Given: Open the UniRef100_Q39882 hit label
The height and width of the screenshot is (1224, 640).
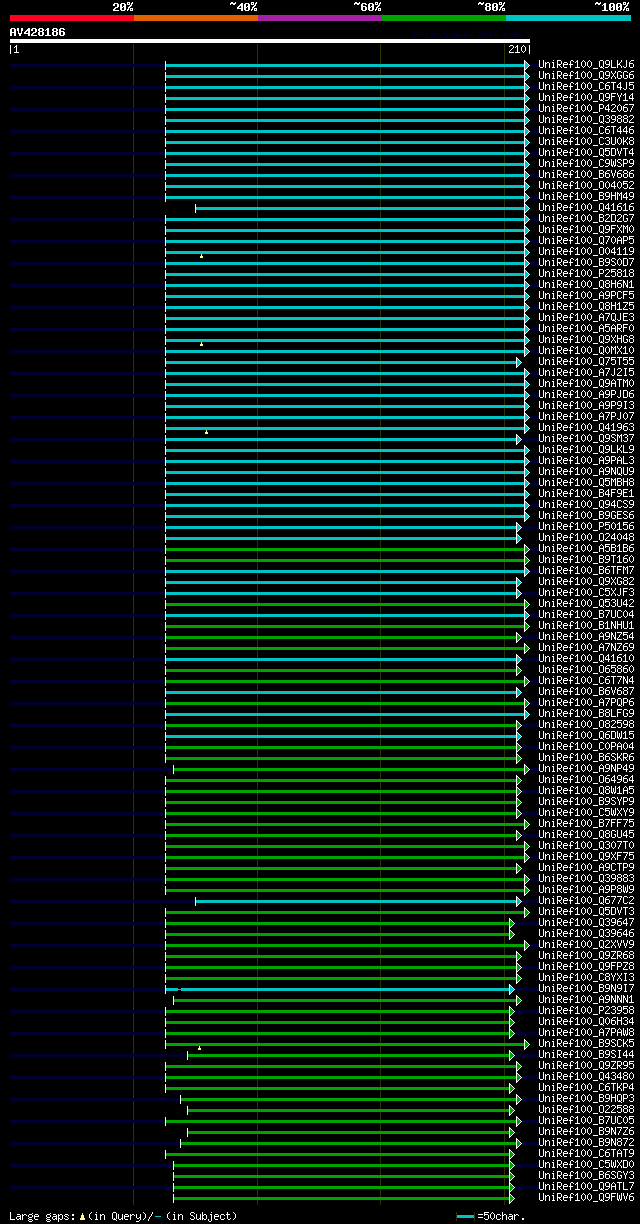Looking at the screenshot, I should (x=586, y=120).
